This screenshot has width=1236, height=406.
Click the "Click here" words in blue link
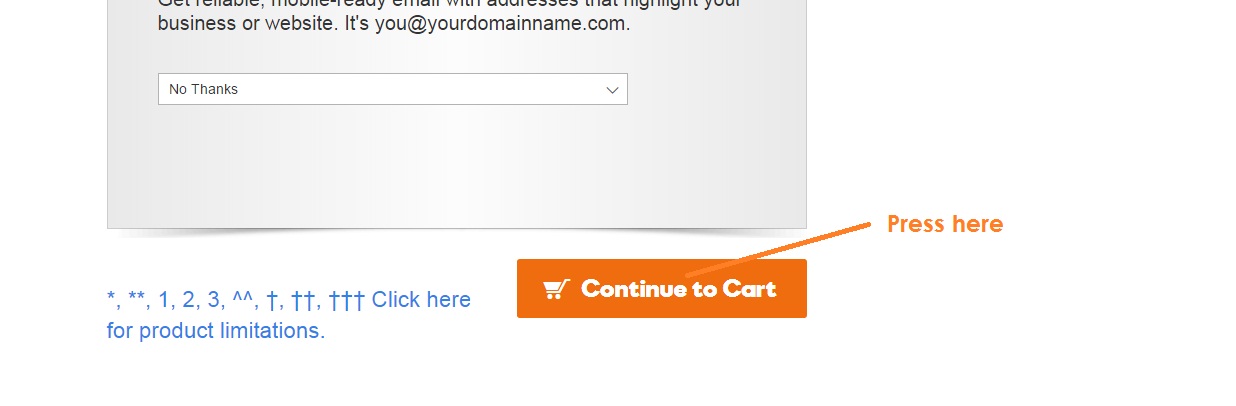[421, 299]
